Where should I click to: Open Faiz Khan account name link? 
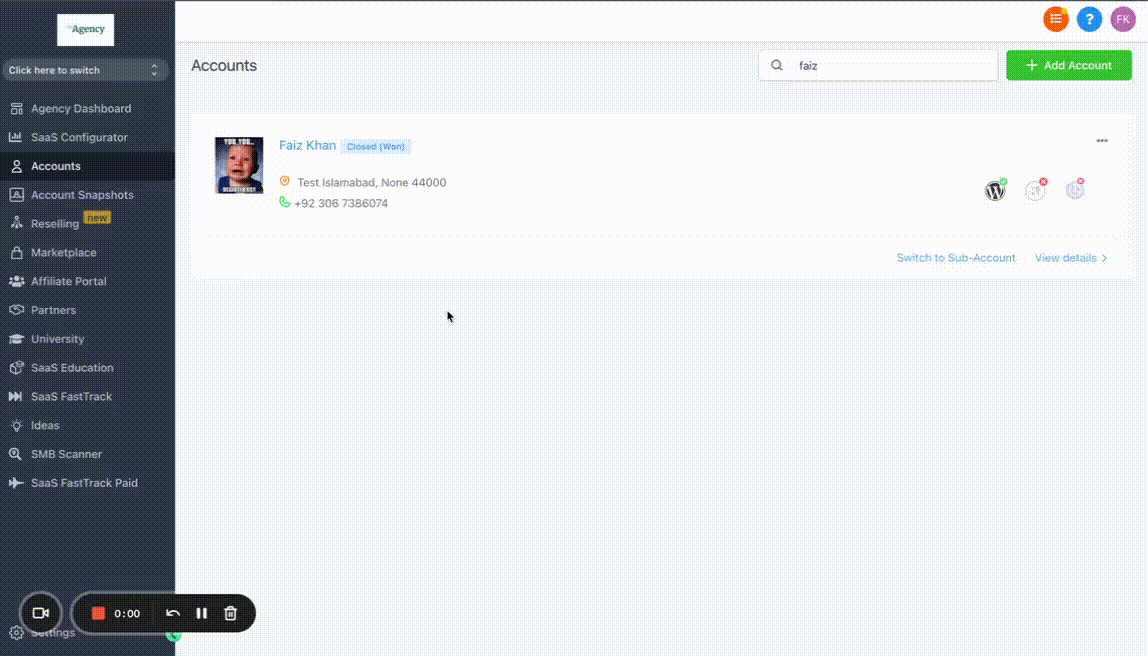(x=308, y=145)
